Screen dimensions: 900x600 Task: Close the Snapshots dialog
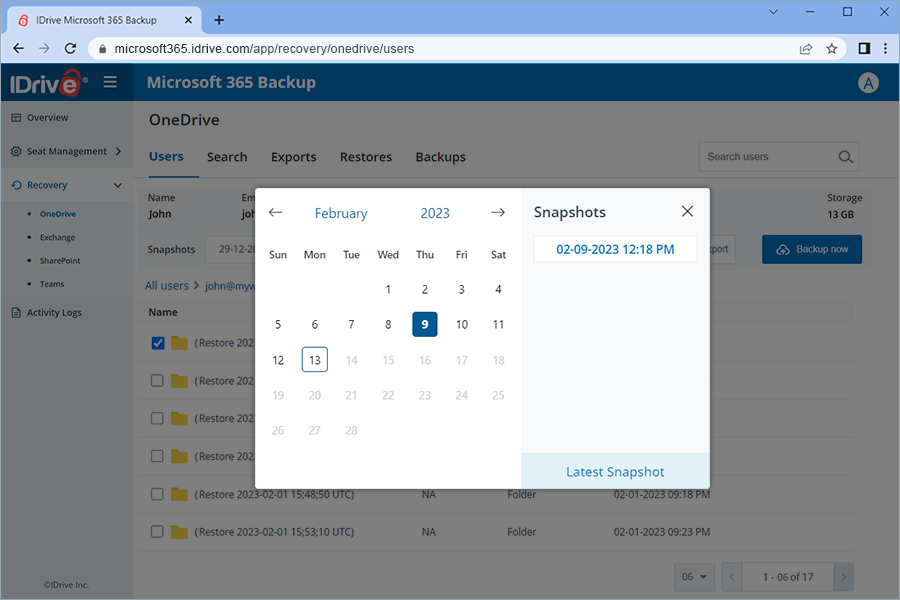point(687,211)
